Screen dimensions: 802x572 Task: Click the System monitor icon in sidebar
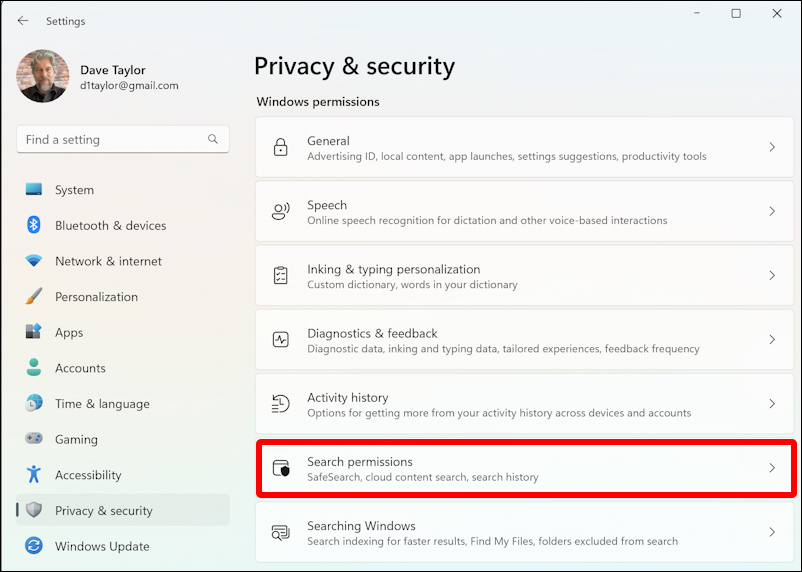coord(34,190)
